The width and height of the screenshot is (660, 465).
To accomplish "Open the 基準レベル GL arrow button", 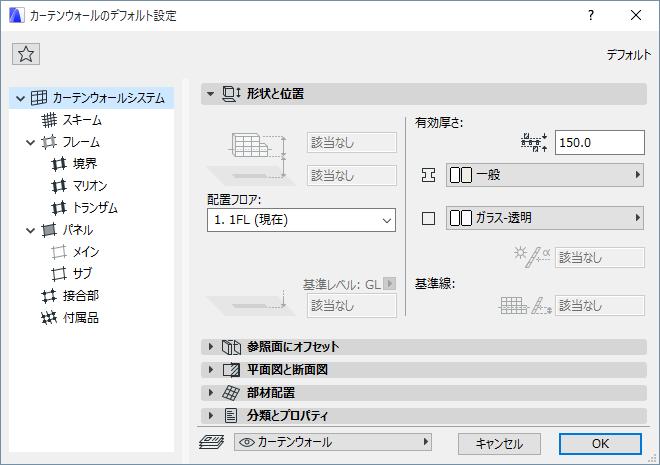I will click(390, 284).
